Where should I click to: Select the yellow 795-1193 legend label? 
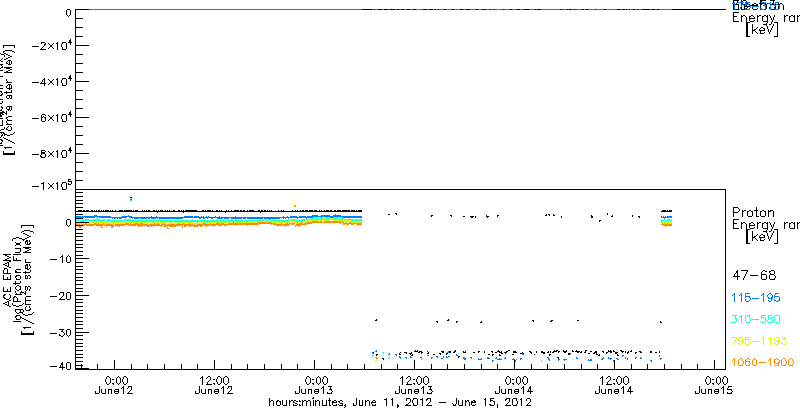760,341
